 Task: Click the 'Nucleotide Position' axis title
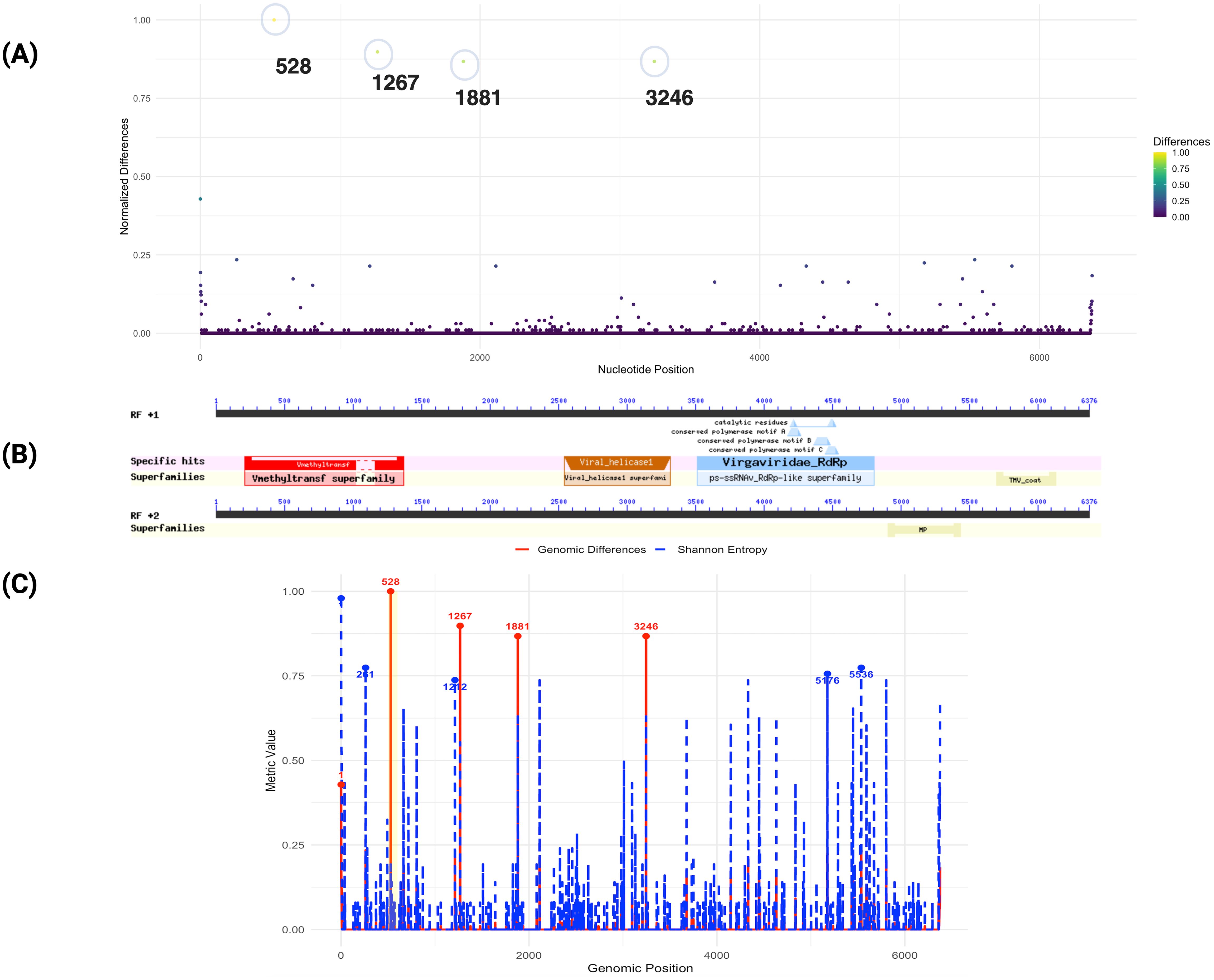646,370
